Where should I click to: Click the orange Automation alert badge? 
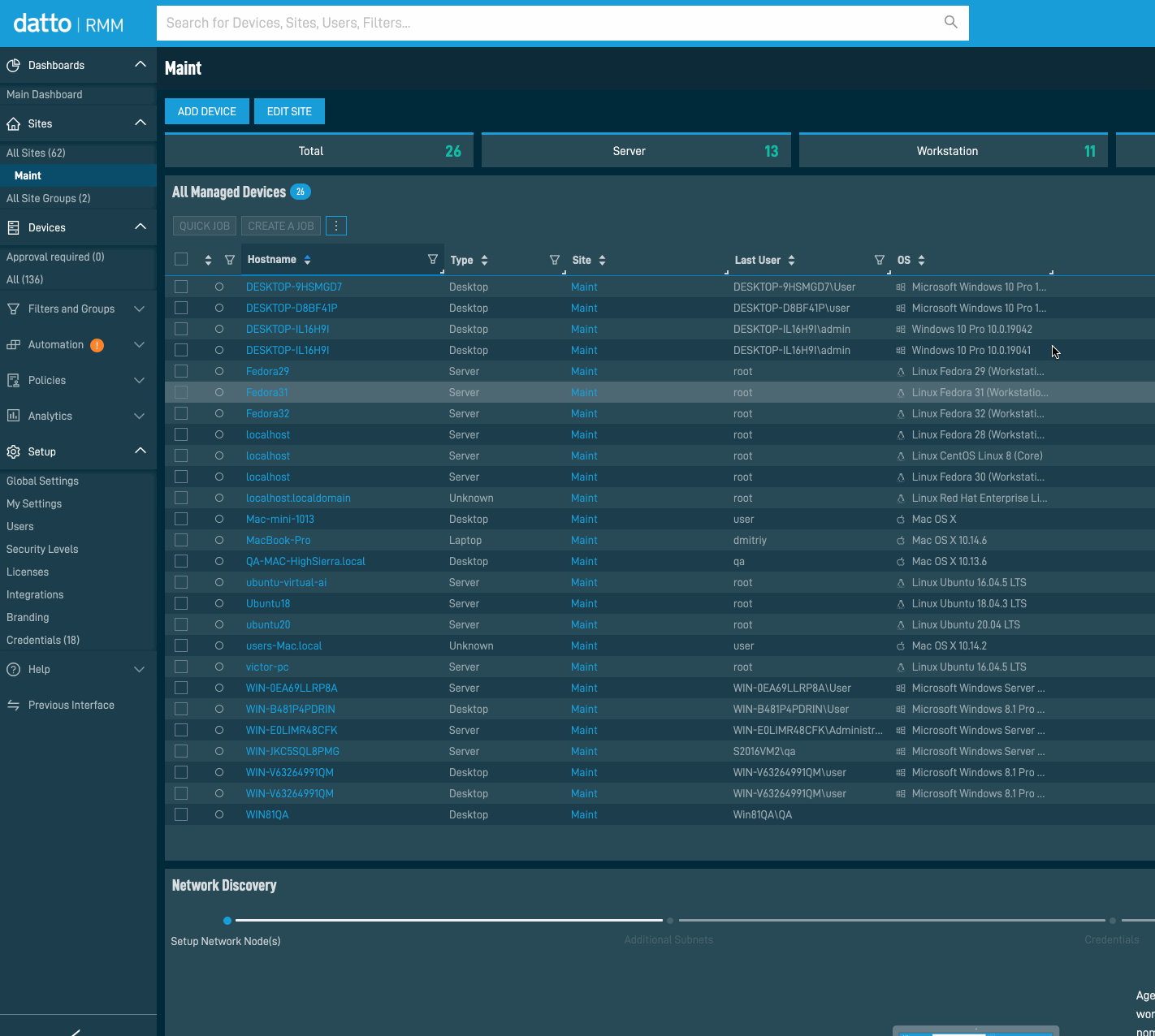click(x=97, y=345)
